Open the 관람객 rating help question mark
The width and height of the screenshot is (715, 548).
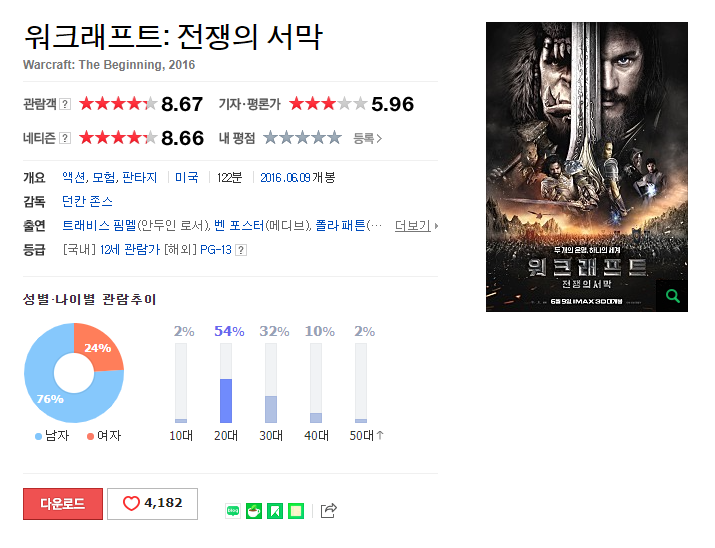[65, 104]
